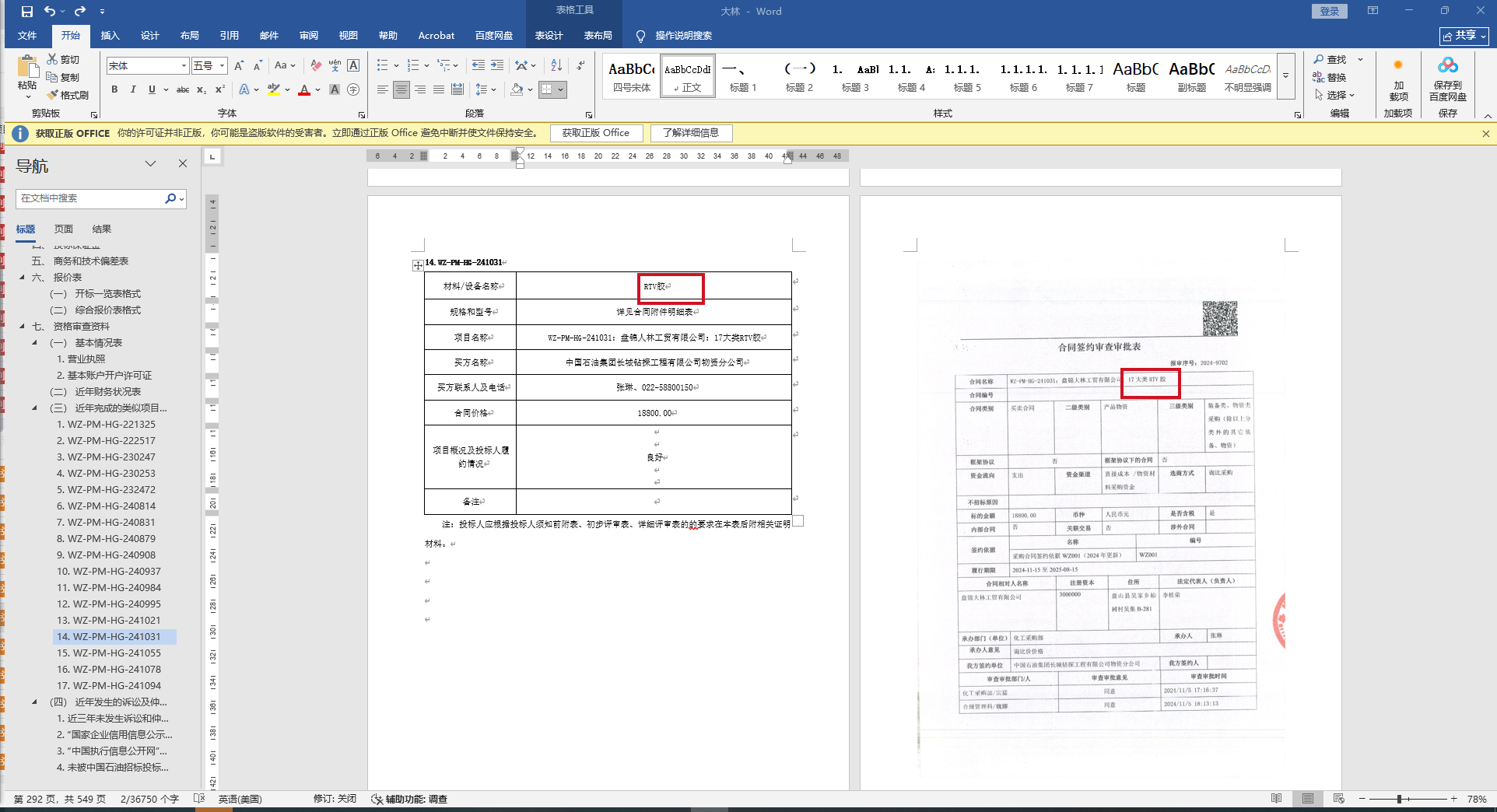The height and width of the screenshot is (812, 1497).
Task: Open the navigation pane options dropdown arrow
Action: pos(151,163)
